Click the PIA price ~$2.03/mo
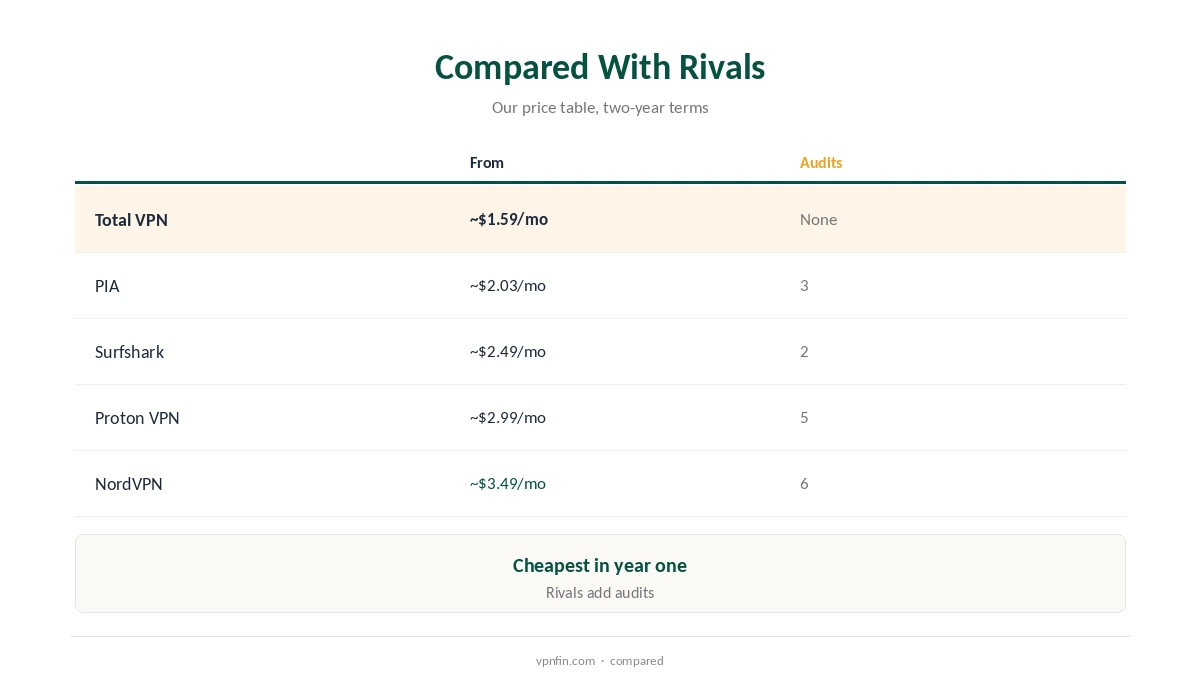 click(x=508, y=286)
